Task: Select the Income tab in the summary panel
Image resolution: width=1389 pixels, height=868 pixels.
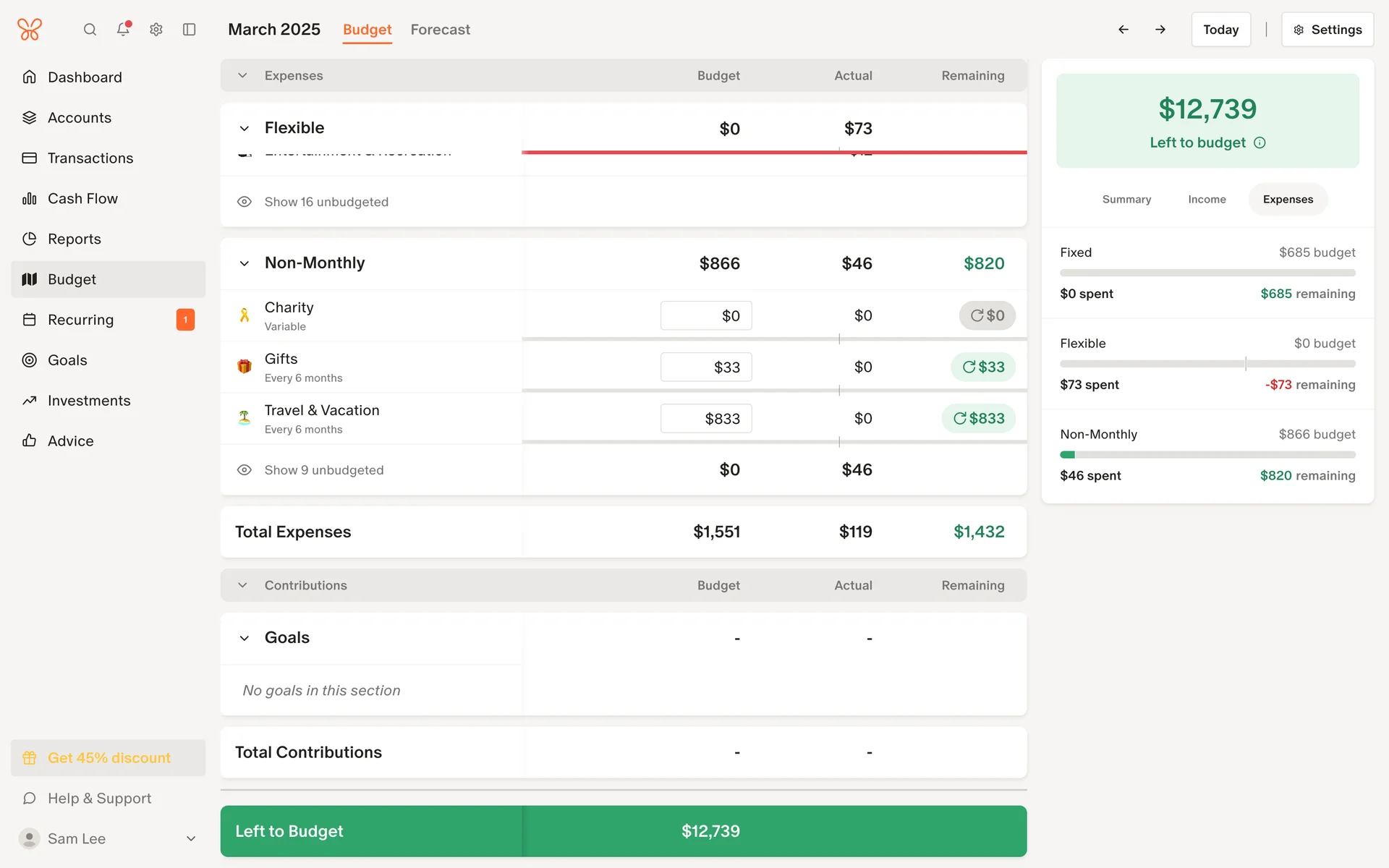Action: pos(1207,200)
